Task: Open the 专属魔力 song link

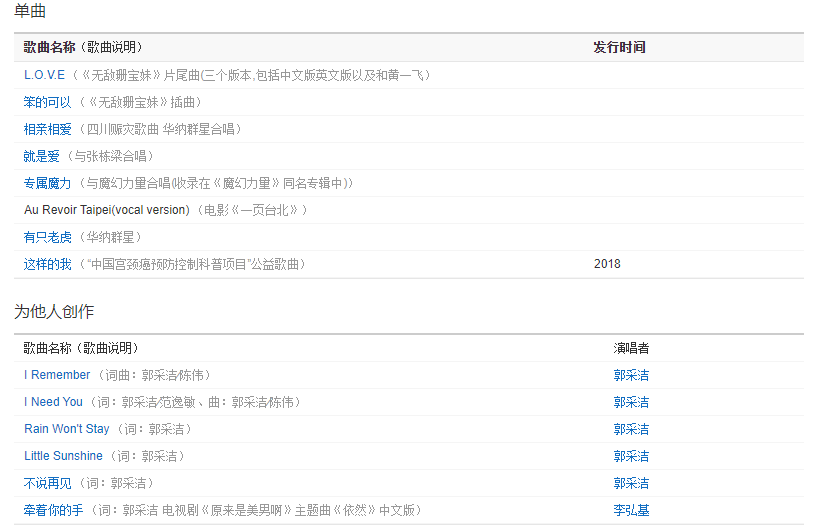Action: point(47,183)
